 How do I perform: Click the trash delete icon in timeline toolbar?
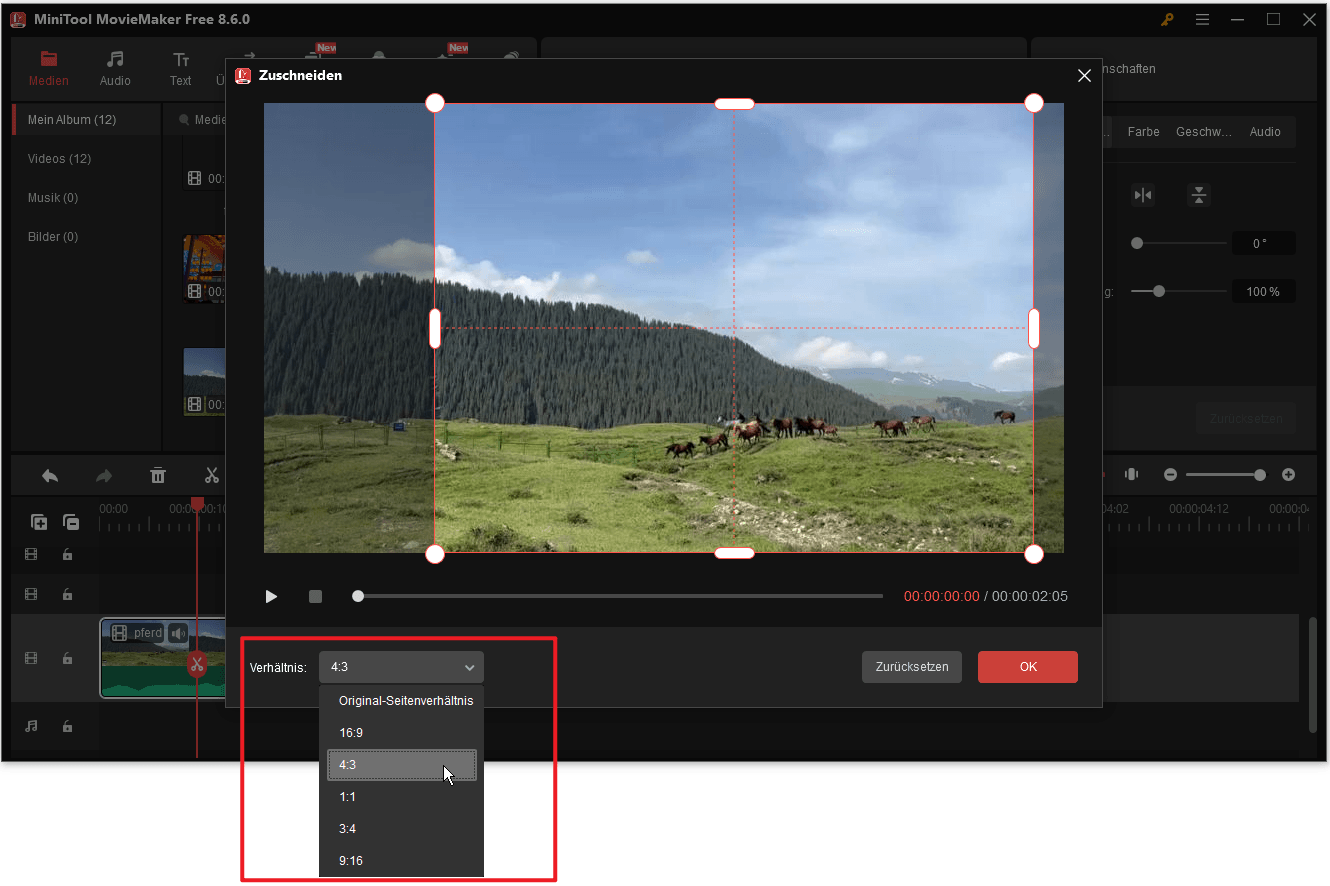(x=158, y=476)
